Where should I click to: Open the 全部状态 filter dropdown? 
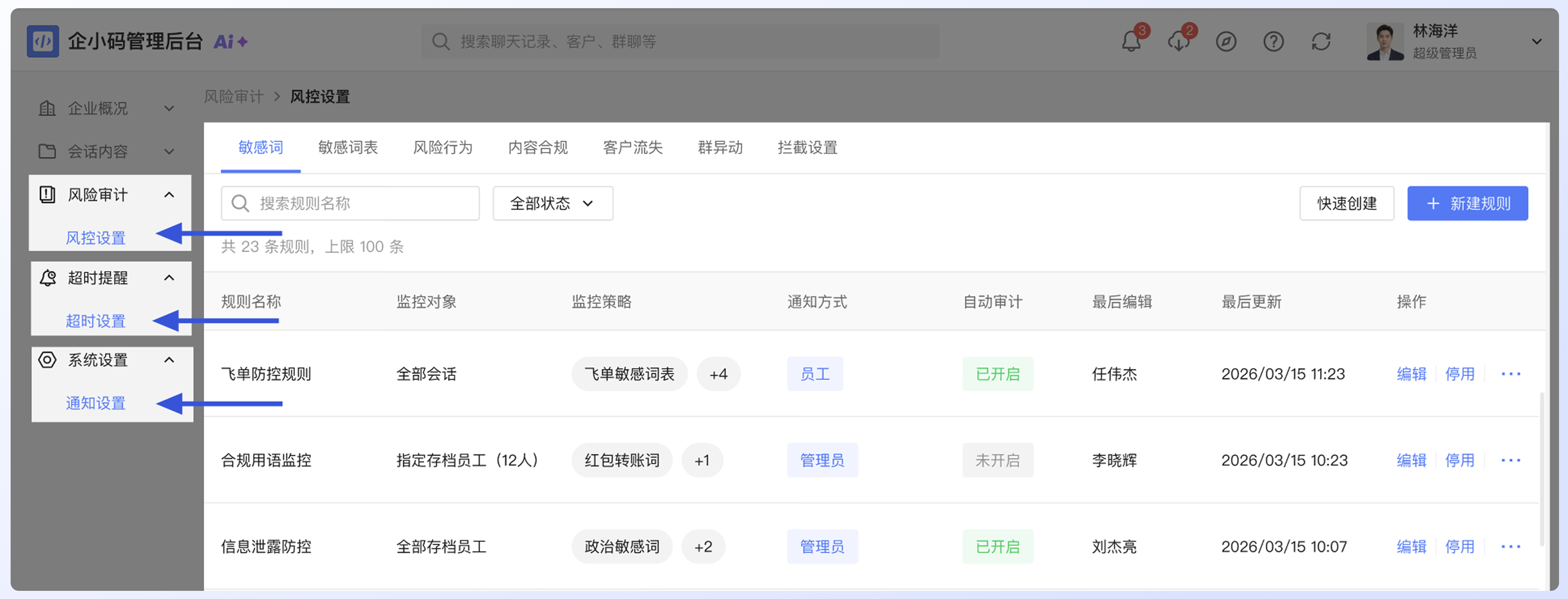point(553,203)
